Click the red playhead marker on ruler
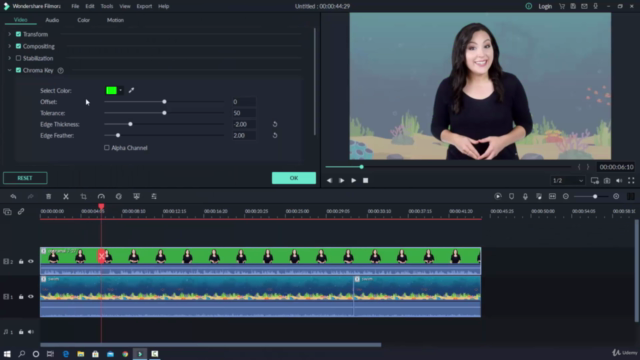Screen dimensions: 640x360 101,207
